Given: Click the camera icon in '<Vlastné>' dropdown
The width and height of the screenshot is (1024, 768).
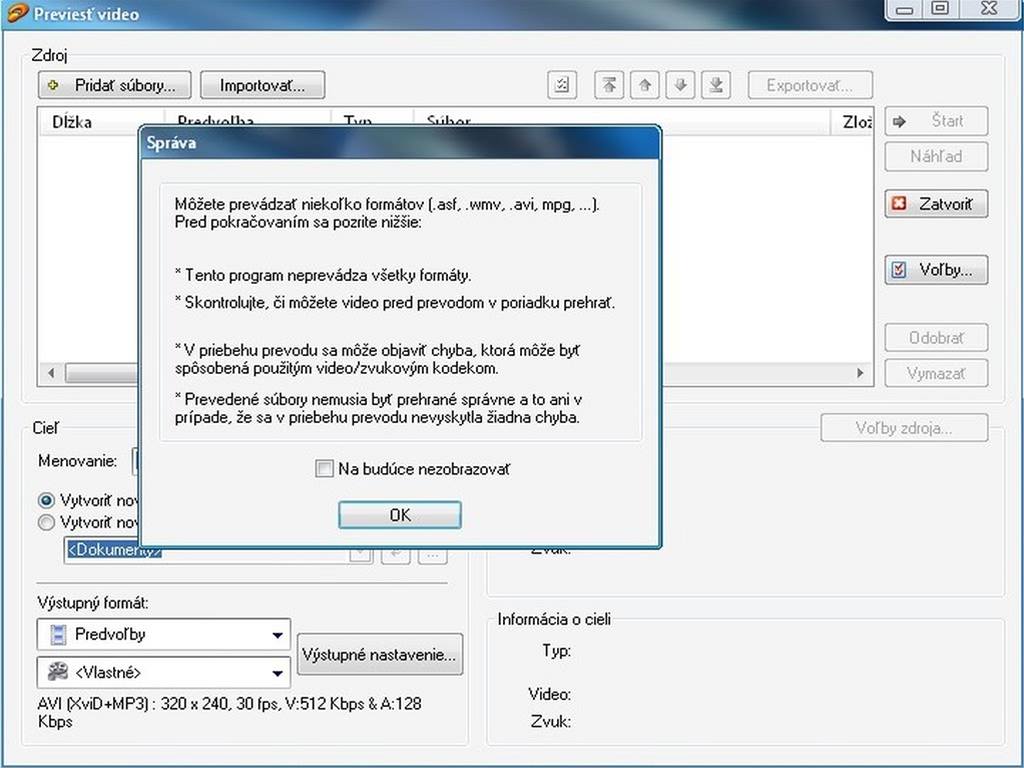Looking at the screenshot, I should [x=58, y=671].
